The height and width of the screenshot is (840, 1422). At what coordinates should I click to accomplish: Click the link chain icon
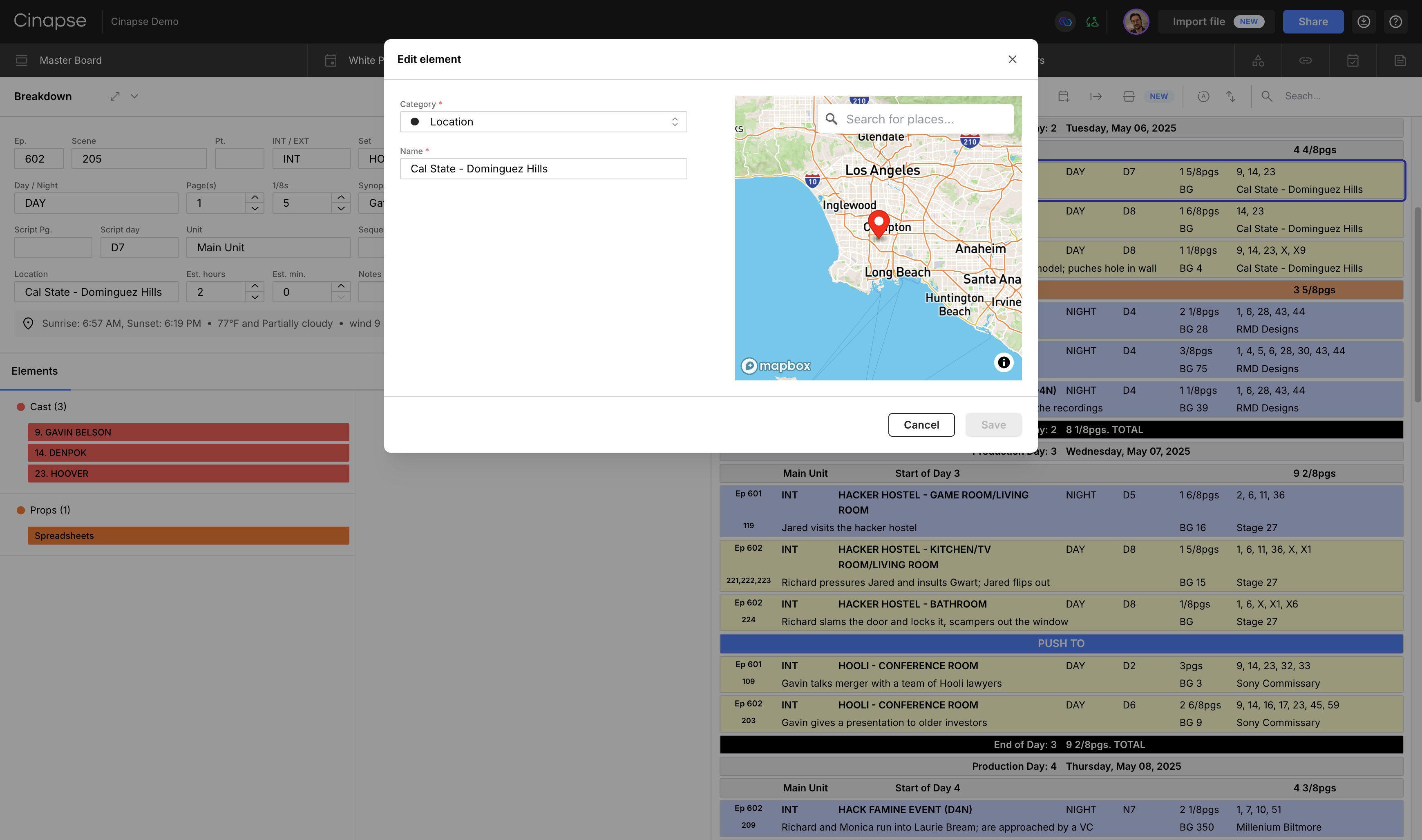pos(1306,60)
